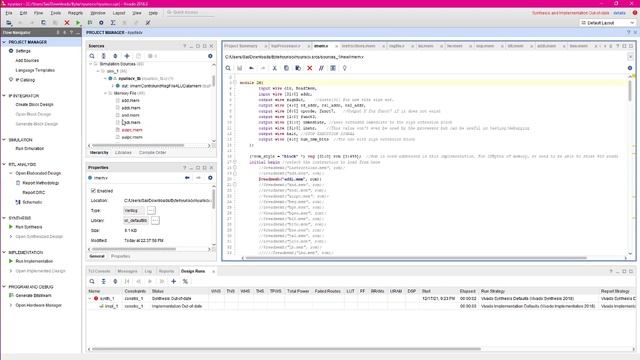Click Run Implementation in Flow Navigator
Viewport: 640px width, 360px height.
pyautogui.click(x=34, y=261)
